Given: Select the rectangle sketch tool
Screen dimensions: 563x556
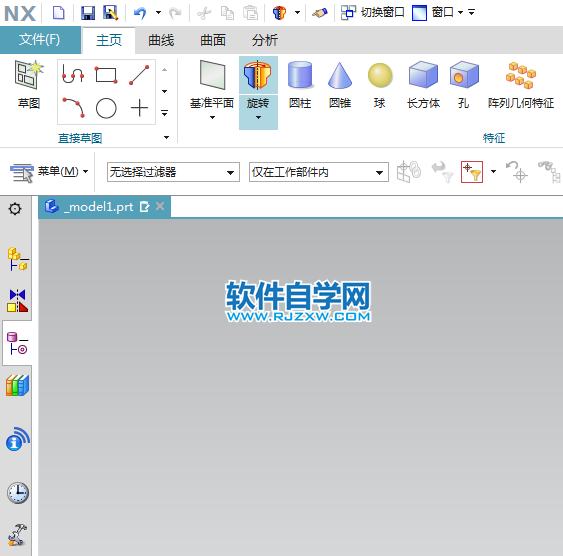Looking at the screenshot, I should pyautogui.click(x=106, y=75).
